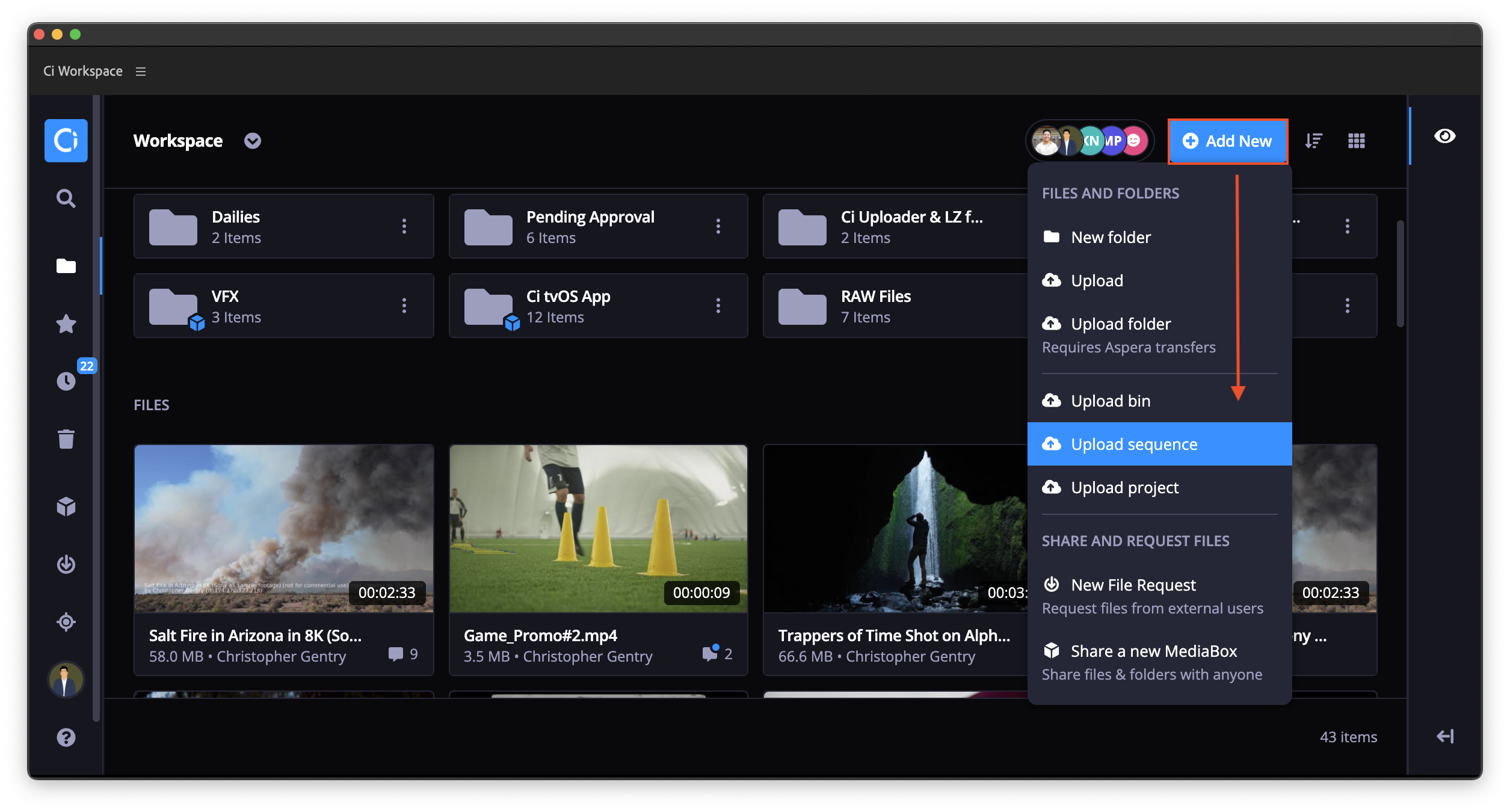Toggle the files folder view in sidebar
The height and width of the screenshot is (812, 1510).
pyautogui.click(x=66, y=266)
